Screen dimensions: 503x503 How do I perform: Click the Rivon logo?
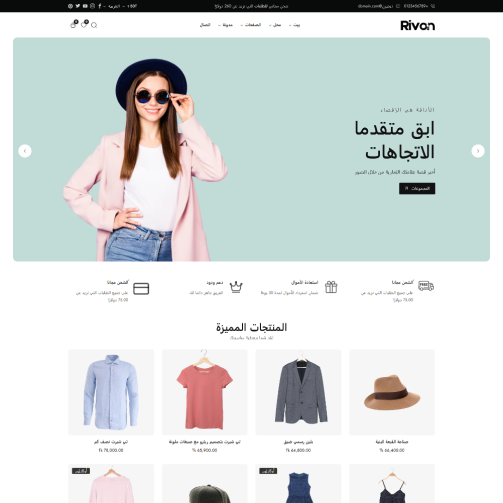[x=417, y=25]
